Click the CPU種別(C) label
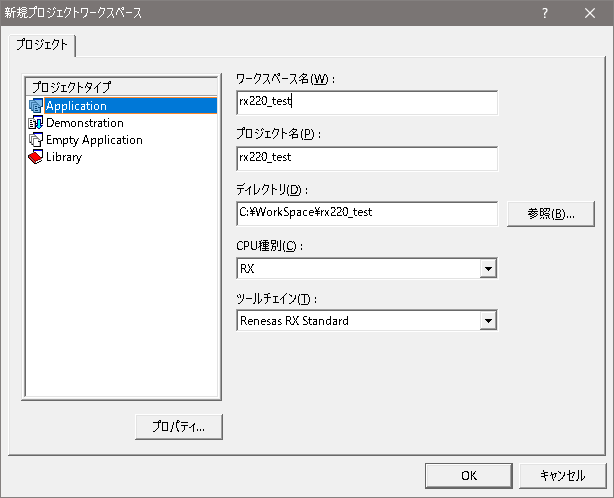This screenshot has width=614, height=498. [x=269, y=246]
